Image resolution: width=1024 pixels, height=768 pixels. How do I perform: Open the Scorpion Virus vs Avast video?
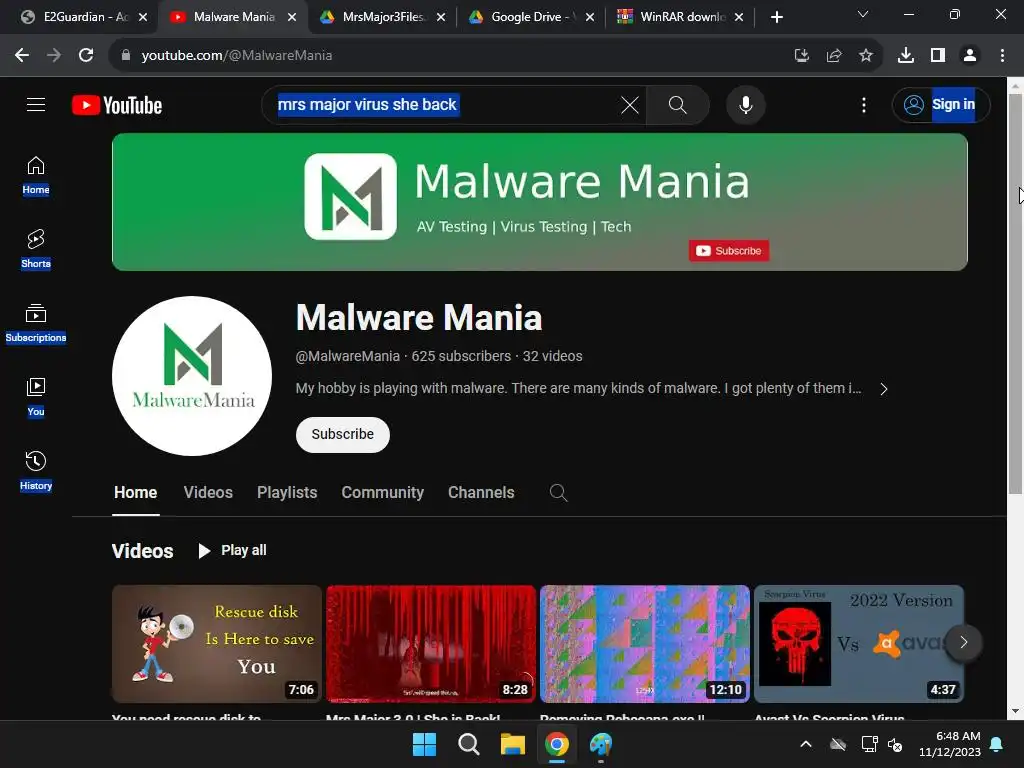pyautogui.click(x=859, y=643)
